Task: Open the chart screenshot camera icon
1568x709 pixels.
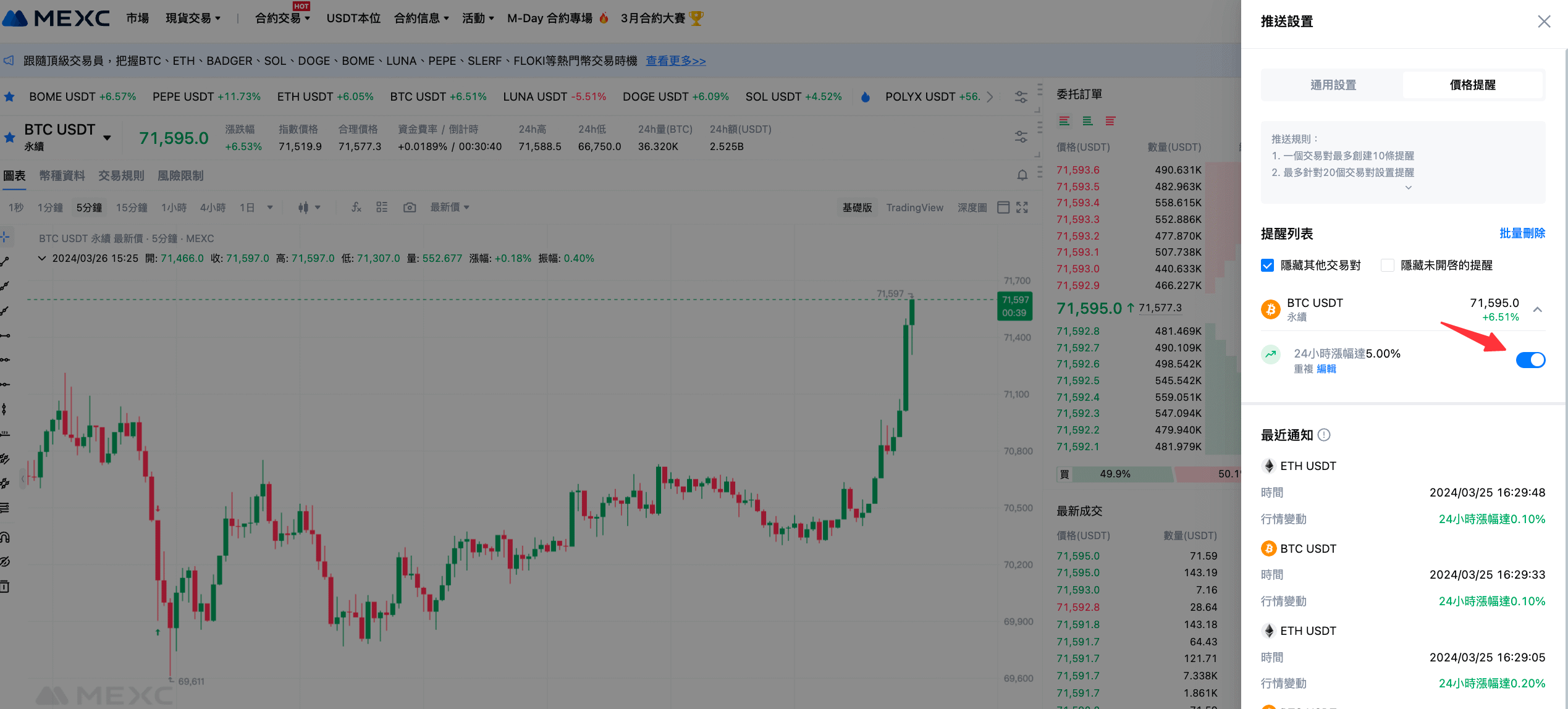Action: (x=409, y=208)
